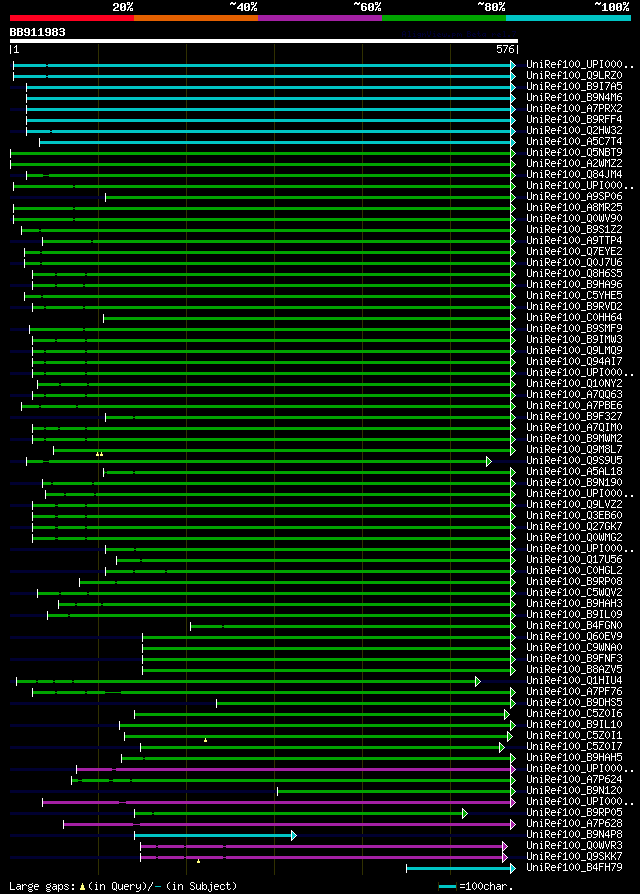Viewport: 640px width, 894px height.
Task: Click the green ~80% legend segment
Action: [444, 18]
